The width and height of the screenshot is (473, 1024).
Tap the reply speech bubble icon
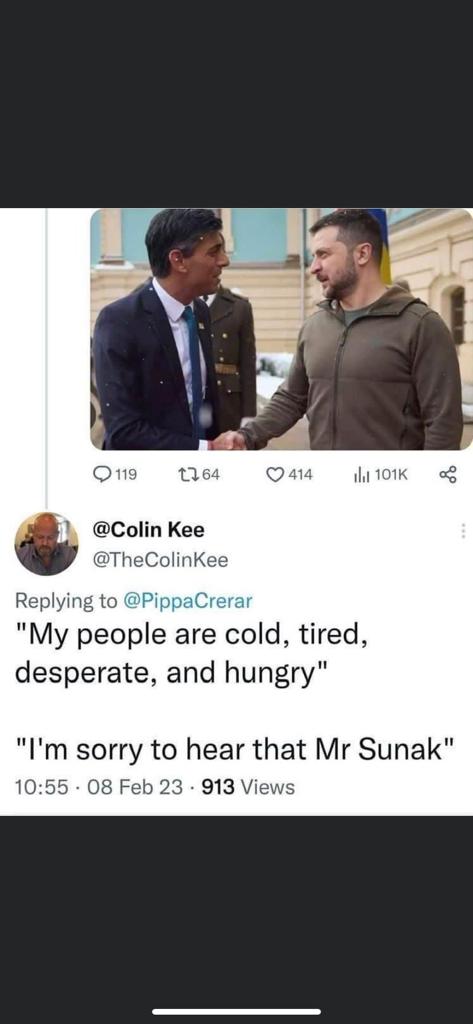click(x=103, y=475)
